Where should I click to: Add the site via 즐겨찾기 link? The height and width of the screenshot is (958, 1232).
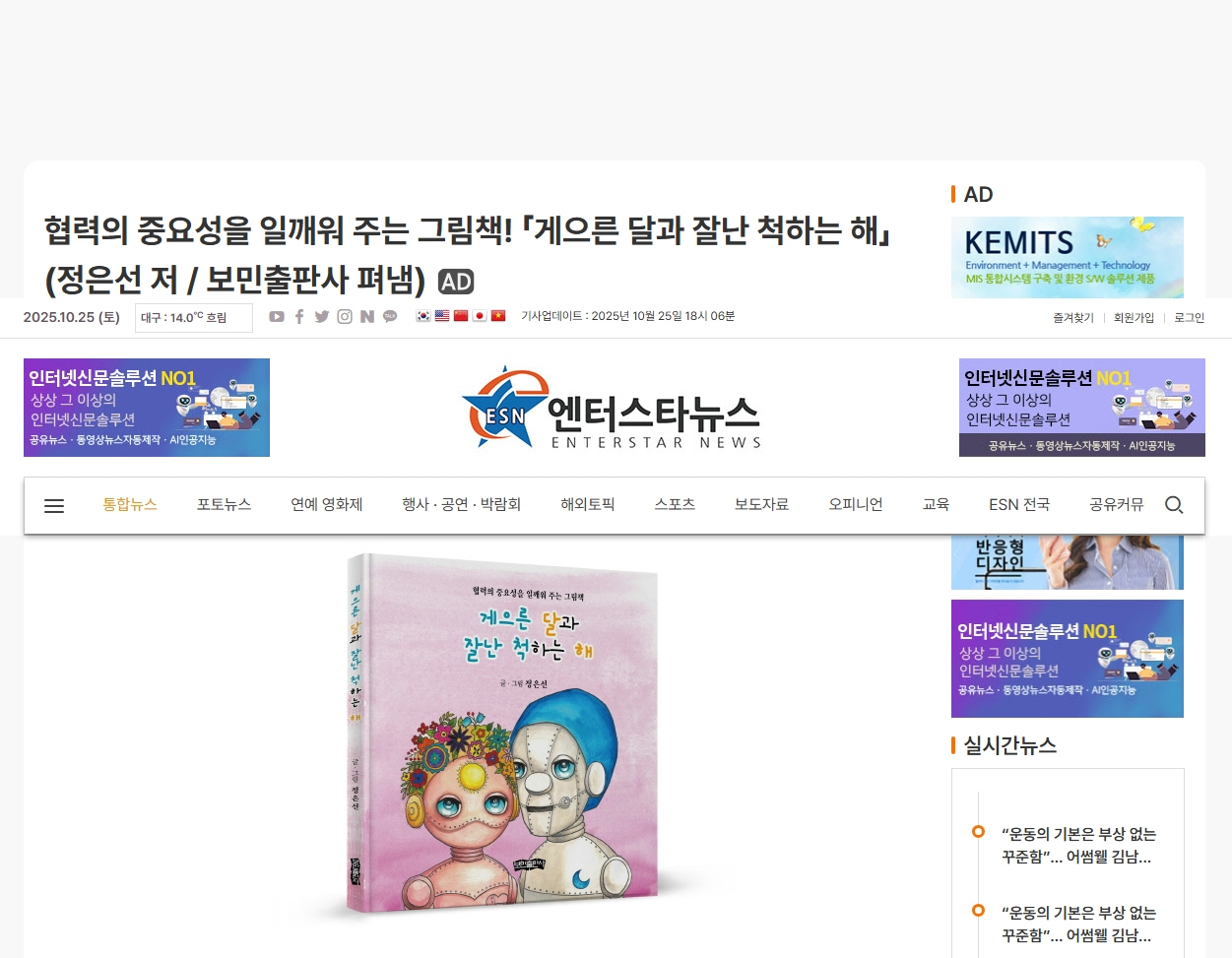[1073, 318]
